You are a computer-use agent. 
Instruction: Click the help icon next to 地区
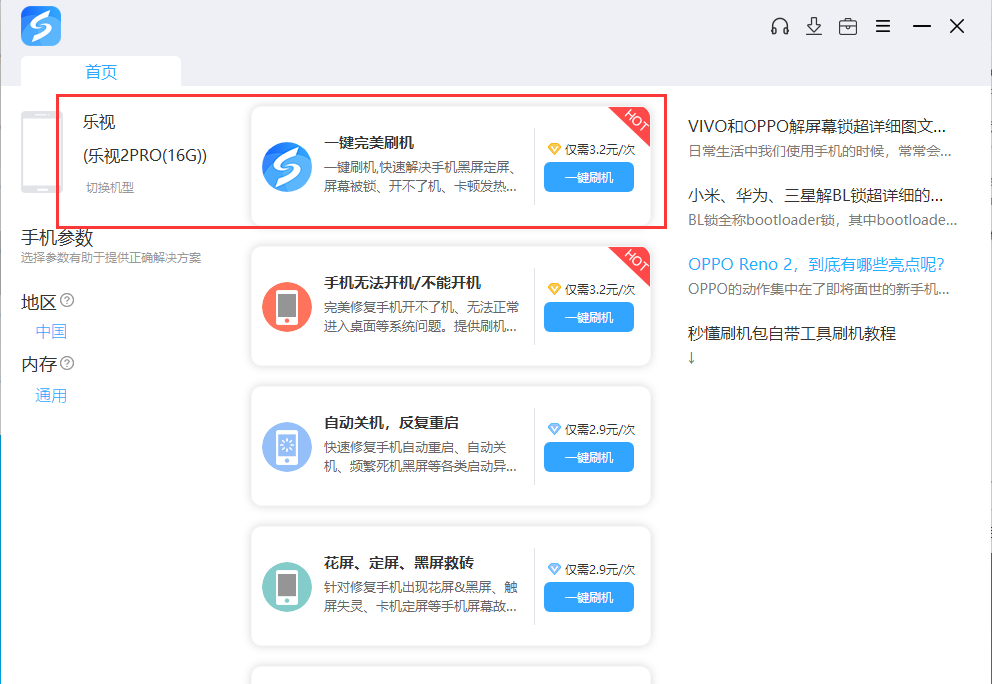coord(67,300)
